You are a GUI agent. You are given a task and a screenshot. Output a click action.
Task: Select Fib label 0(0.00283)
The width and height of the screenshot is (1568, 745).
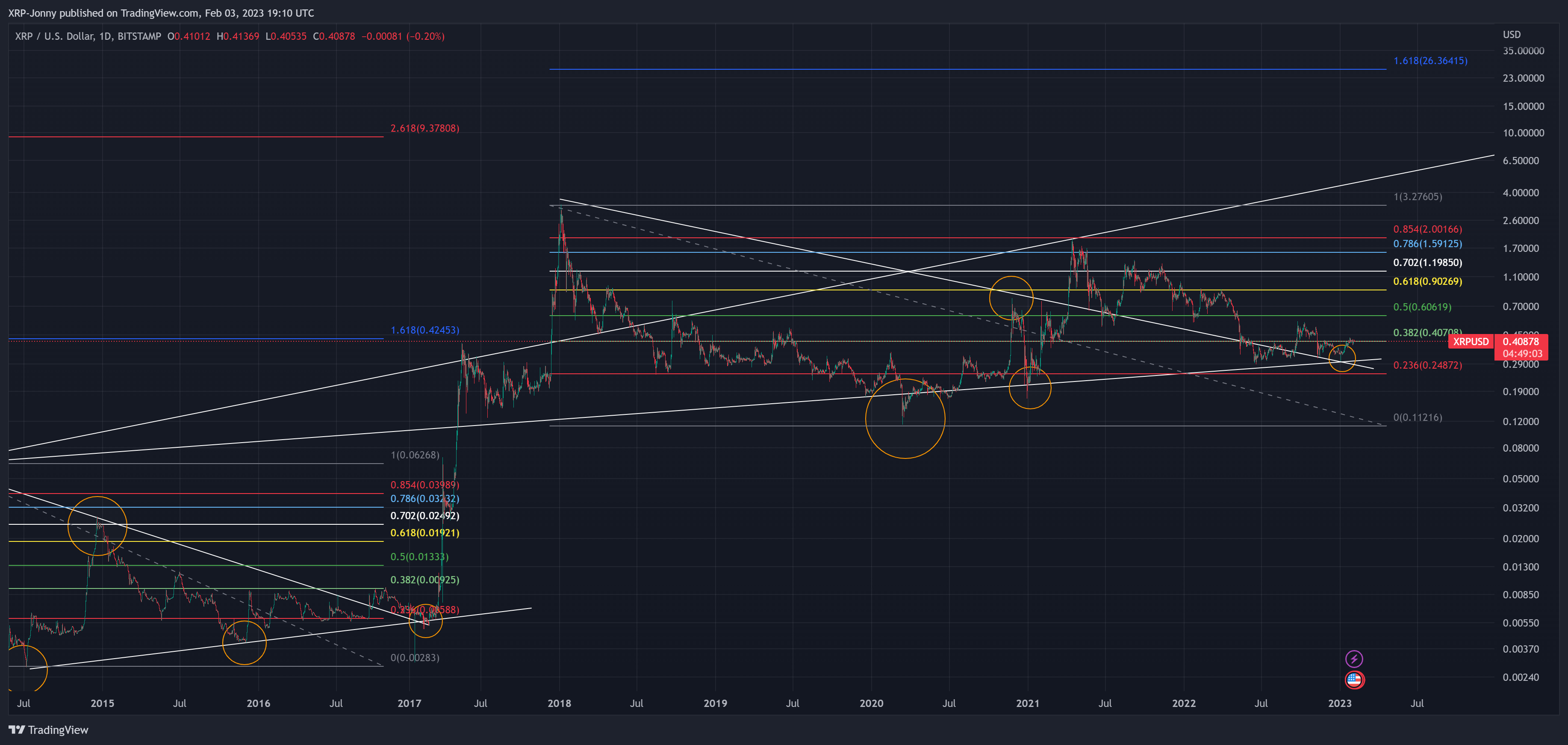point(415,658)
